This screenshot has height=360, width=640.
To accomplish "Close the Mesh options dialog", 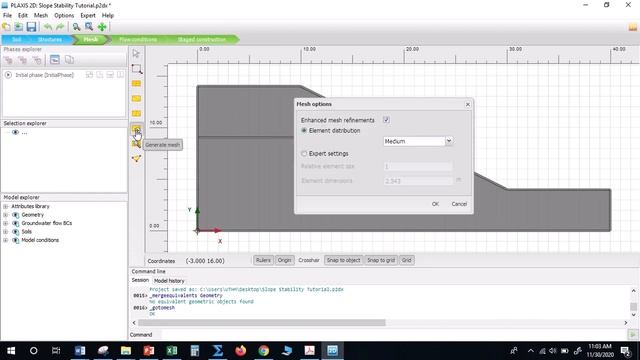I will pyautogui.click(x=468, y=104).
